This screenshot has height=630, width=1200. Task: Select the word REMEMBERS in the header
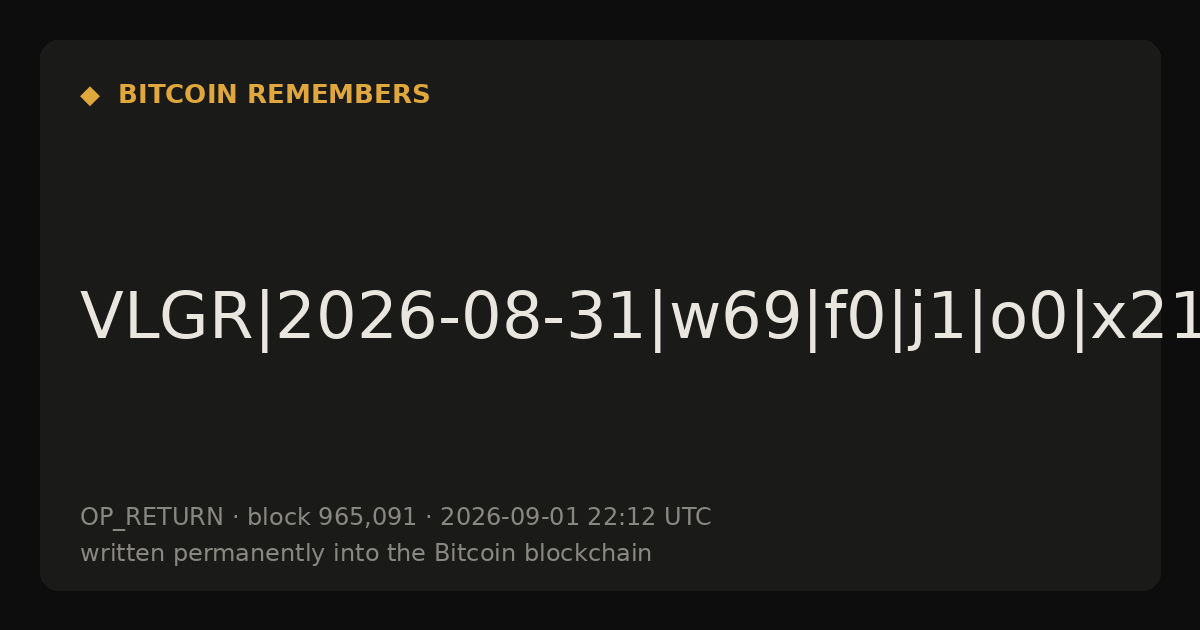pos(339,95)
